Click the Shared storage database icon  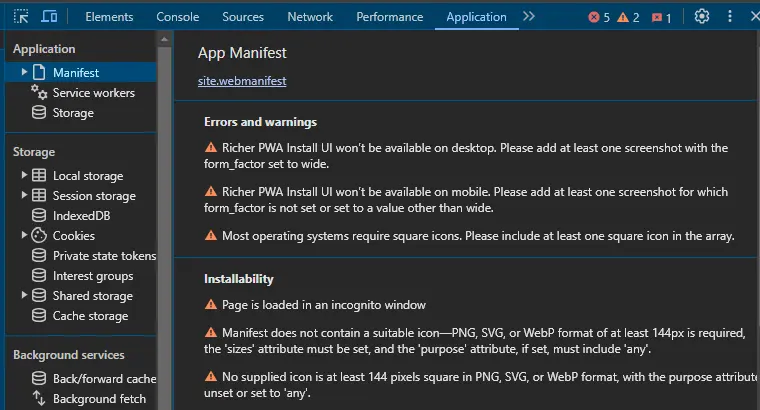[39, 295]
